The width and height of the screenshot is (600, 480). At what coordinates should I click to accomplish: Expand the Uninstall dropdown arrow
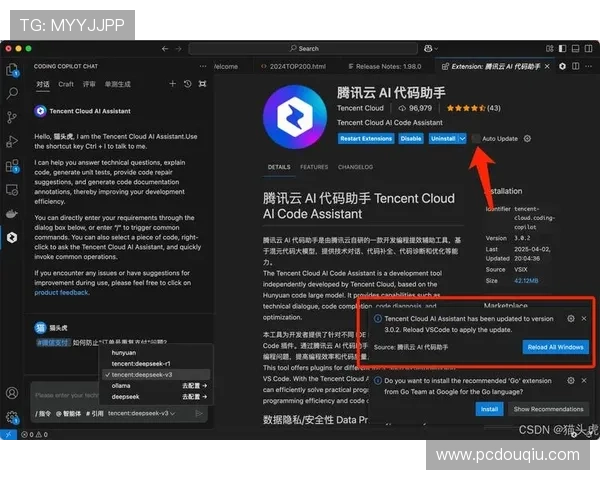pos(462,139)
